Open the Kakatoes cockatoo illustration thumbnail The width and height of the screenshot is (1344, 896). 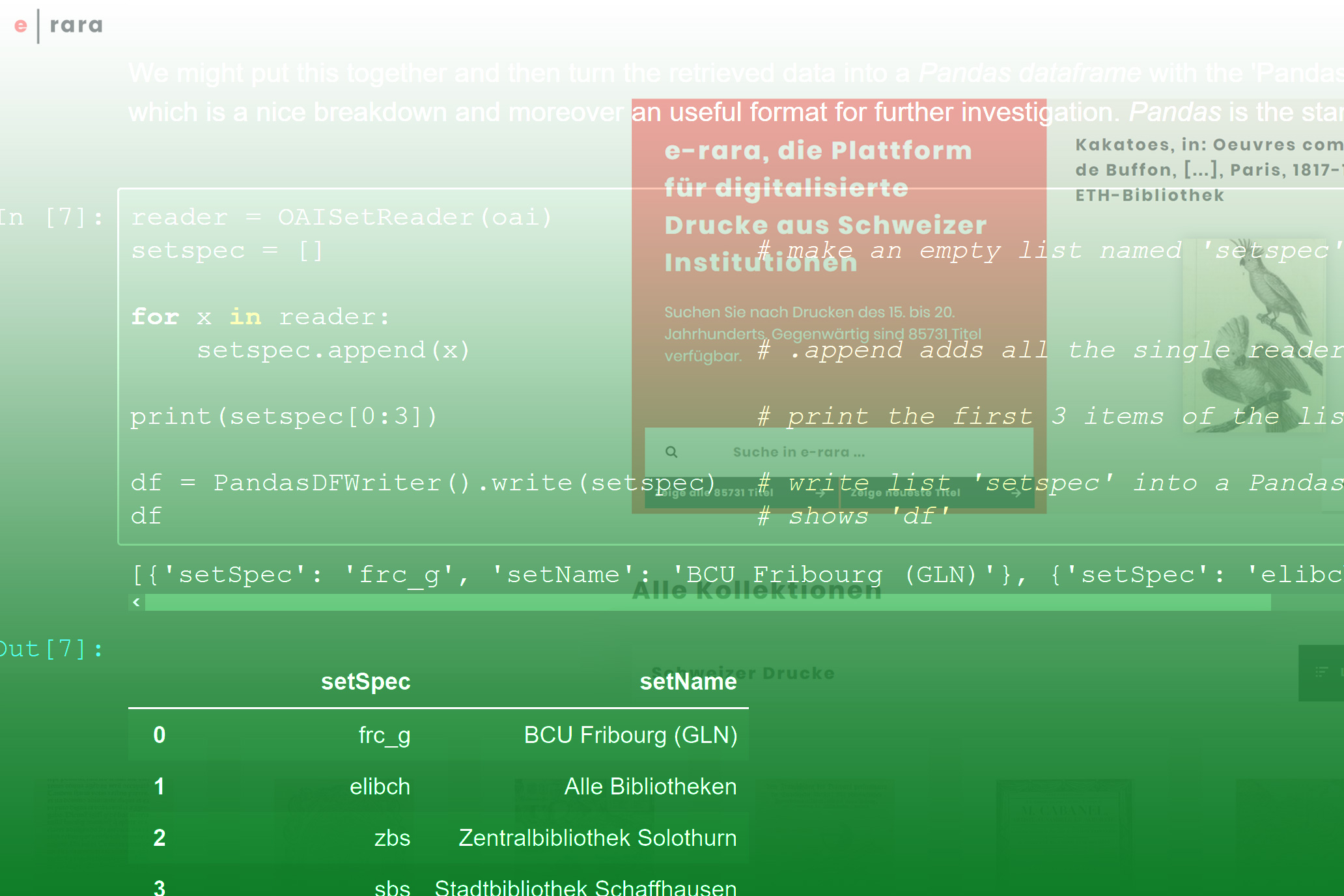click(1255, 335)
